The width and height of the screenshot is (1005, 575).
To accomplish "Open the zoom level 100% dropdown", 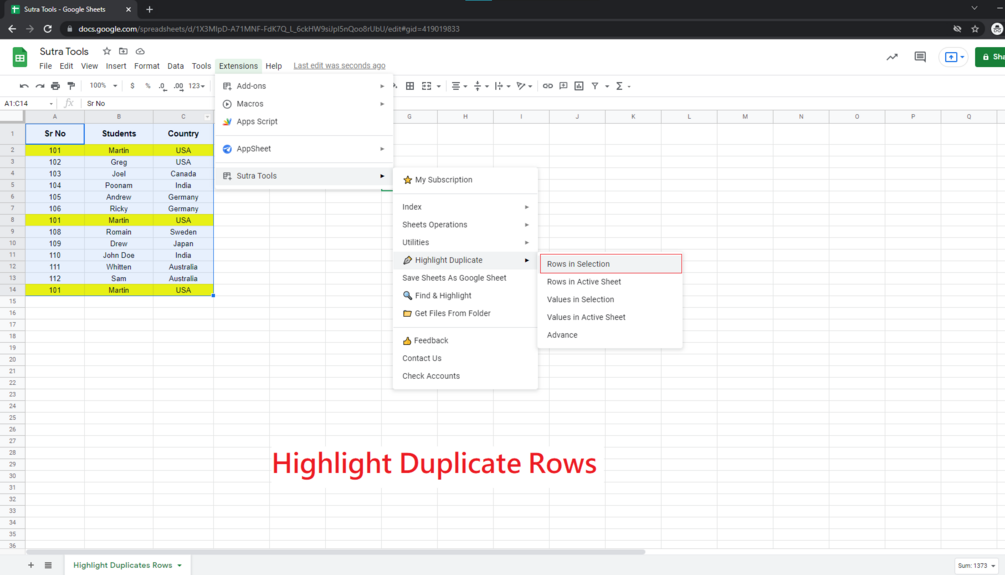I will tap(103, 85).
